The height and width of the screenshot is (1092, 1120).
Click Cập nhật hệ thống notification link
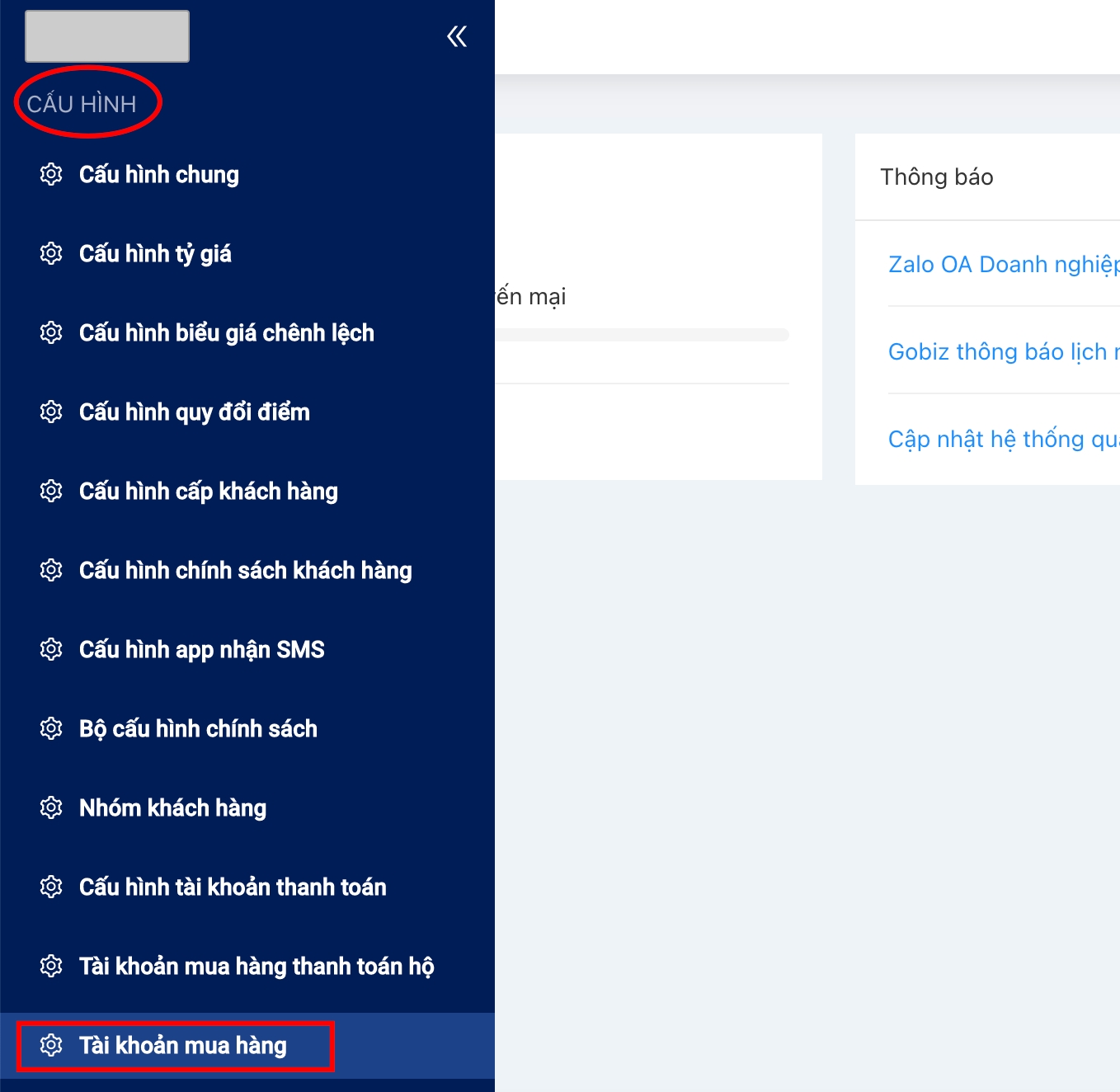(x=1003, y=440)
